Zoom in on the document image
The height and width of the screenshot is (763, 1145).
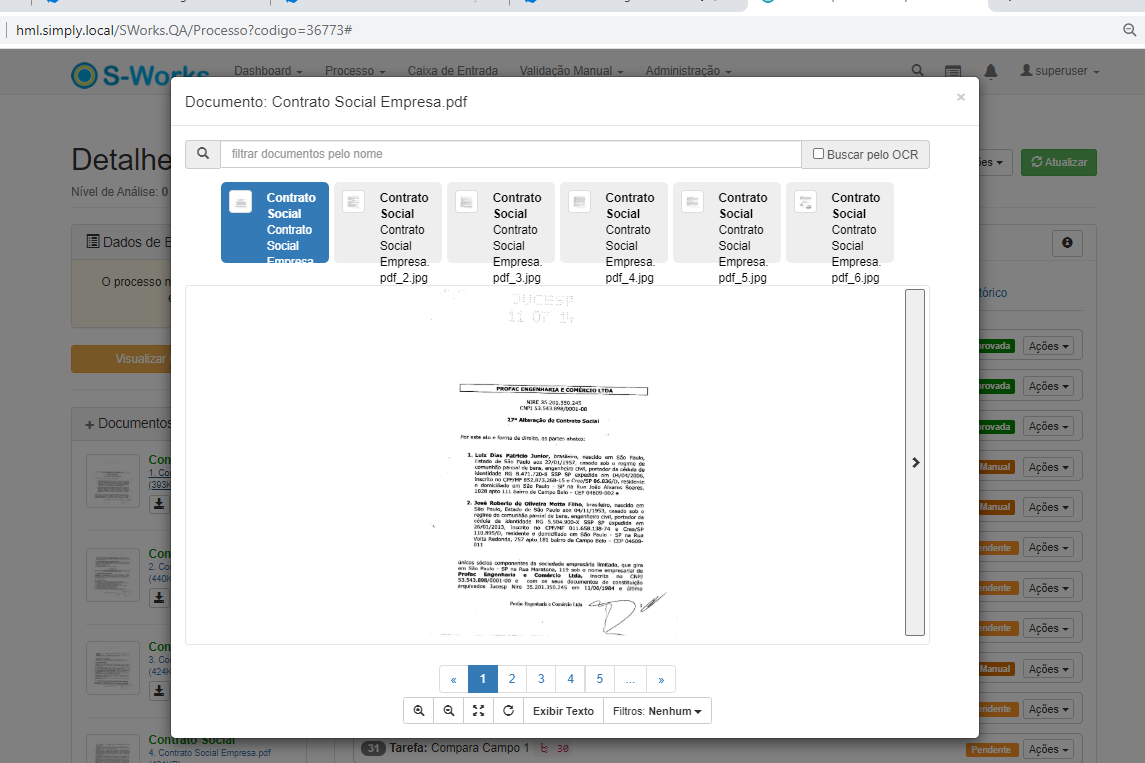(x=419, y=710)
